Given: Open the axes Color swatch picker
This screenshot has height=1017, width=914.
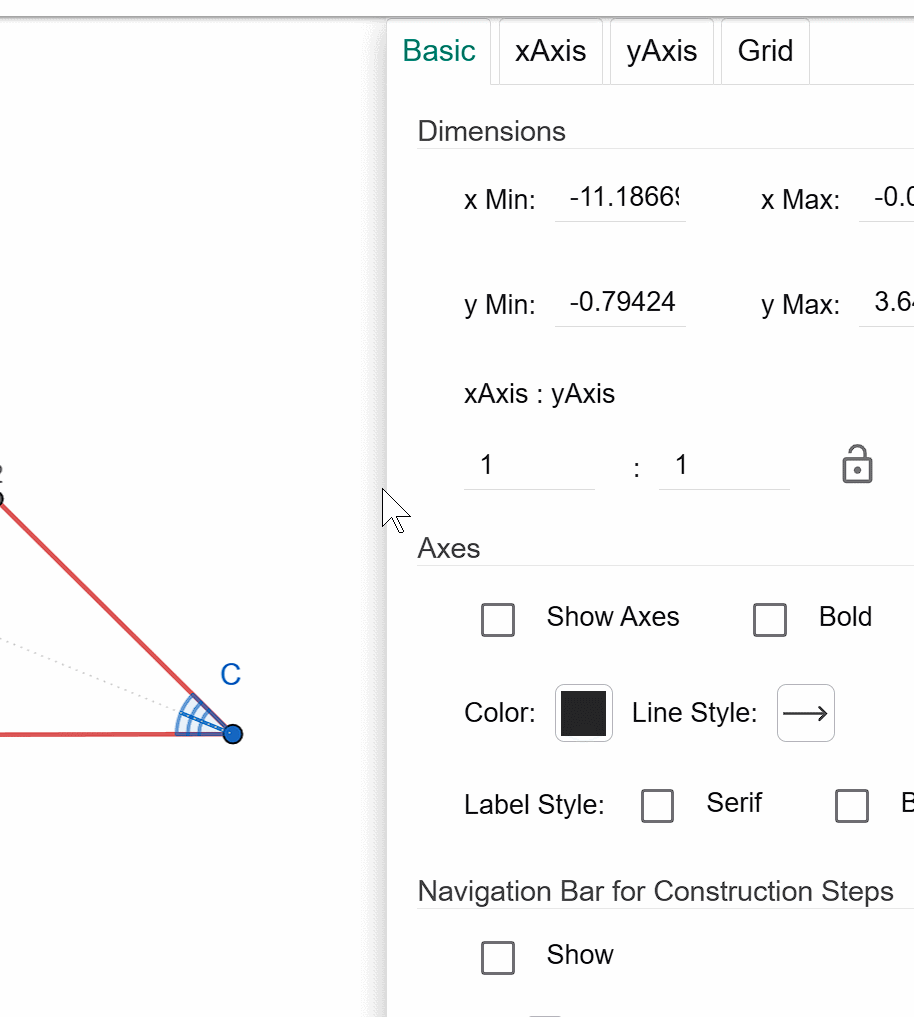Looking at the screenshot, I should click(584, 713).
